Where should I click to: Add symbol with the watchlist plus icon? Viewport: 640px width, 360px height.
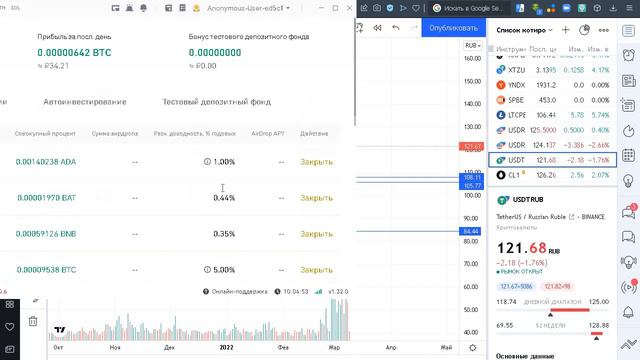[565, 30]
